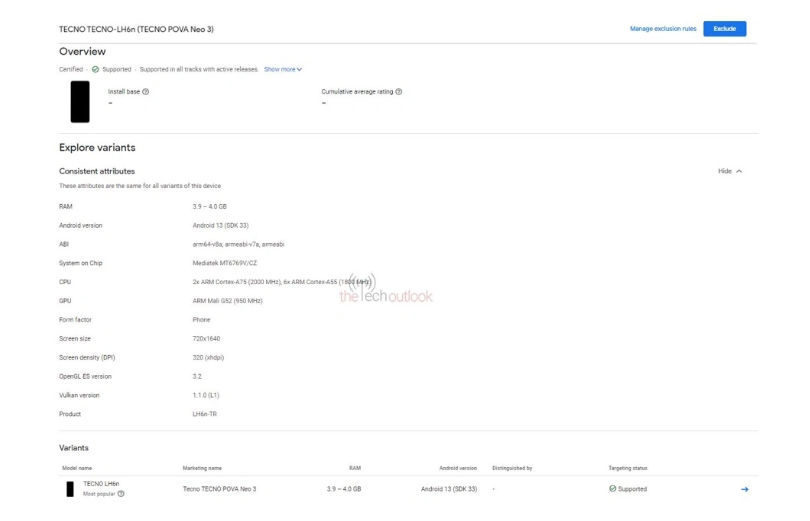810x521 pixels.
Task: Click Cumulative average rating help icon
Action: 398,91
